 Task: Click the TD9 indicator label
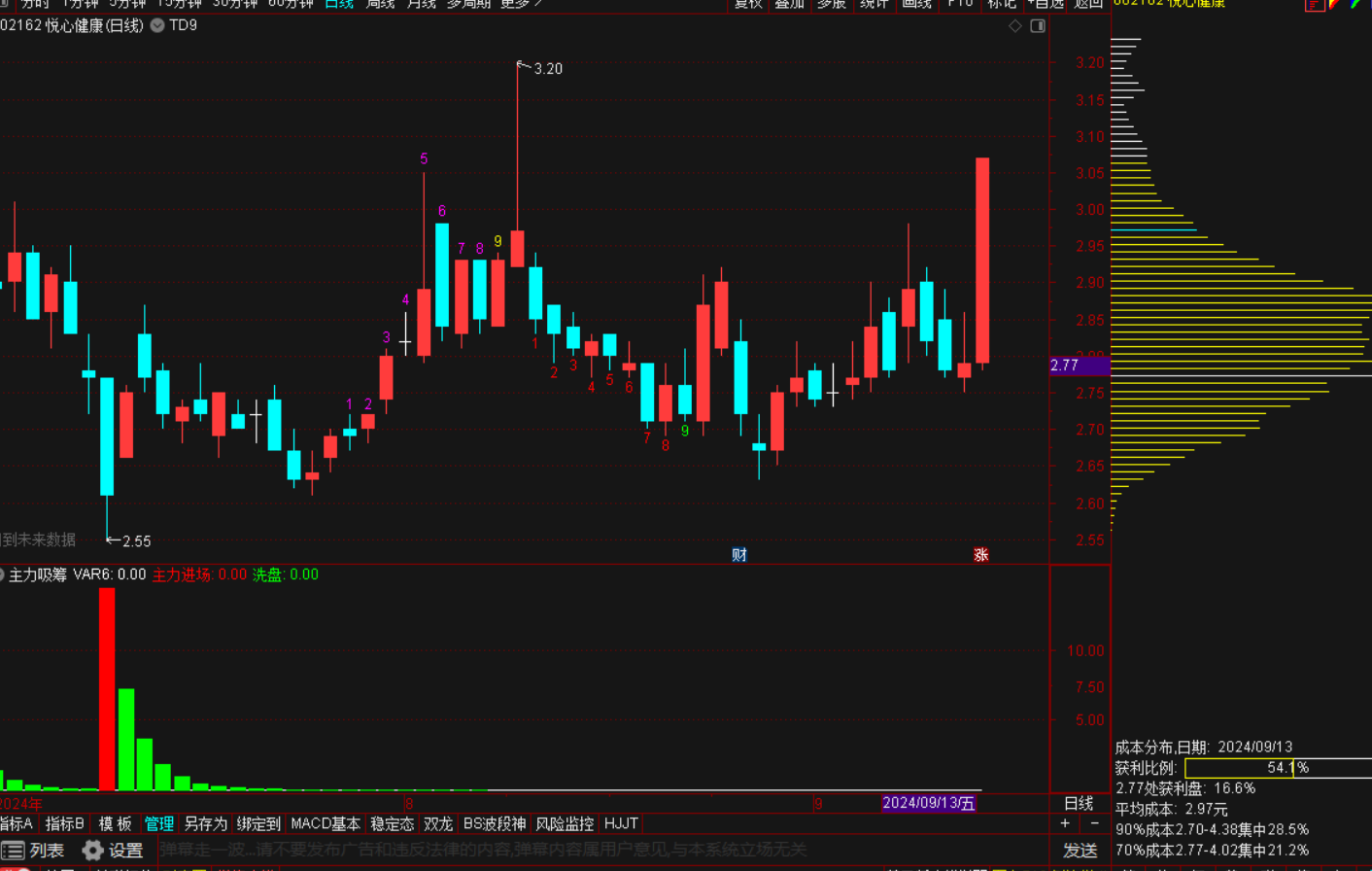coord(183,25)
